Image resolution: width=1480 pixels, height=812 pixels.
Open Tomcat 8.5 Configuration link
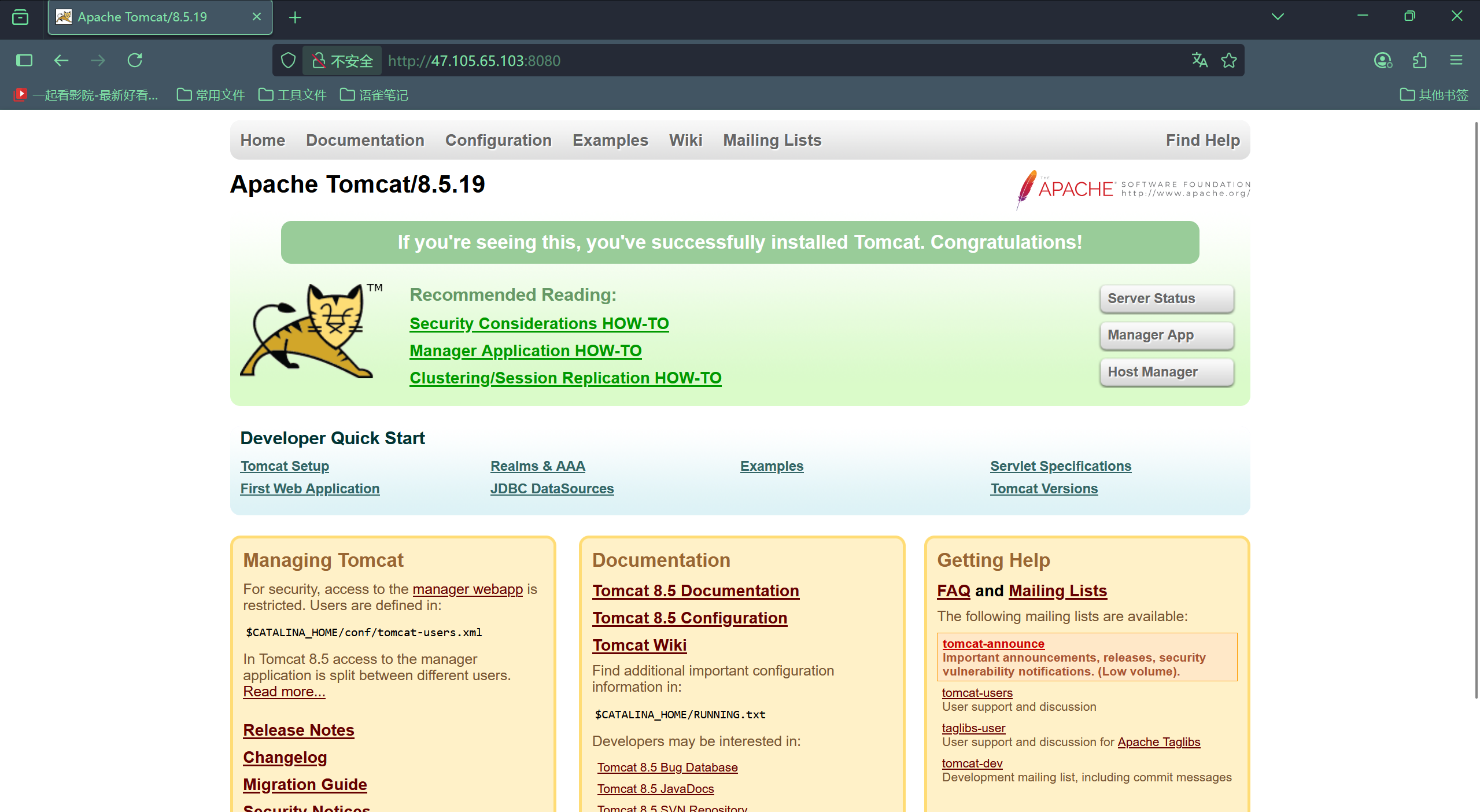[689, 618]
